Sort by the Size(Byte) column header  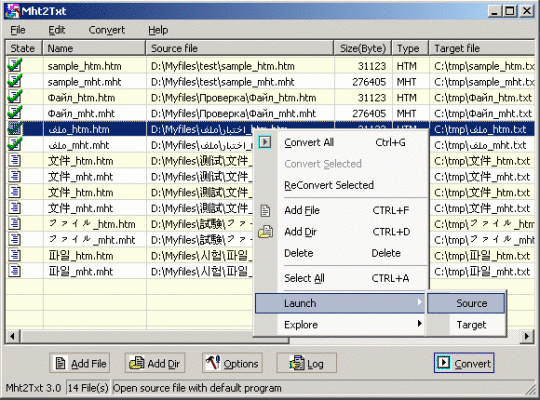click(363, 48)
